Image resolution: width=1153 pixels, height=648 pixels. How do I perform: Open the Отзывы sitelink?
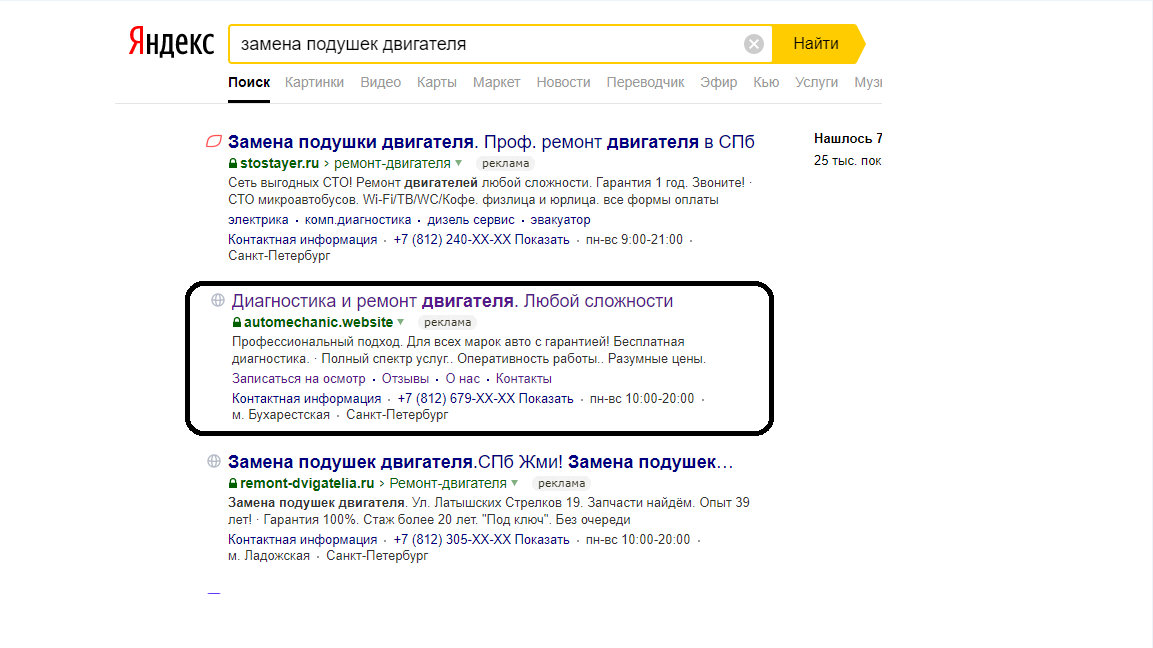point(405,379)
